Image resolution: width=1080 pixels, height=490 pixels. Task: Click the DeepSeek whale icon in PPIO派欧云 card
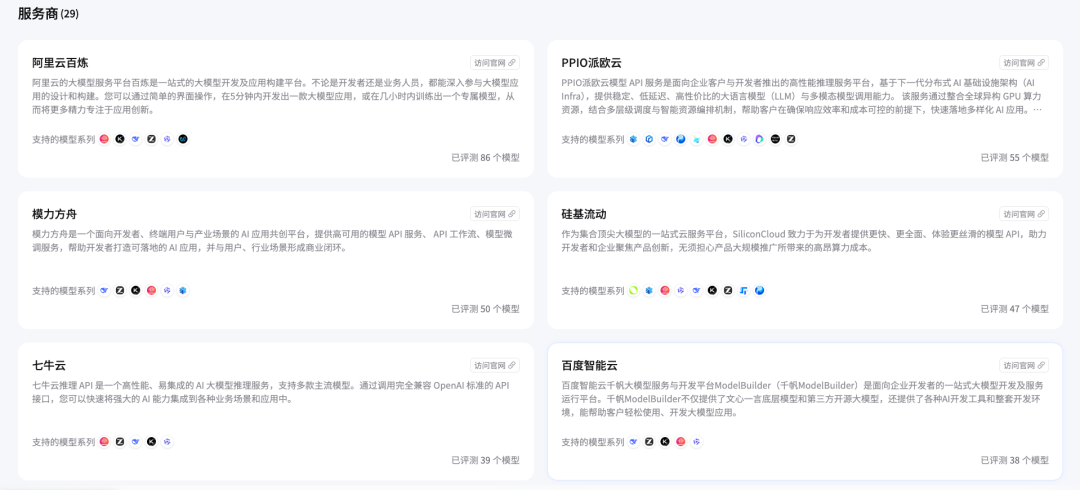click(665, 139)
